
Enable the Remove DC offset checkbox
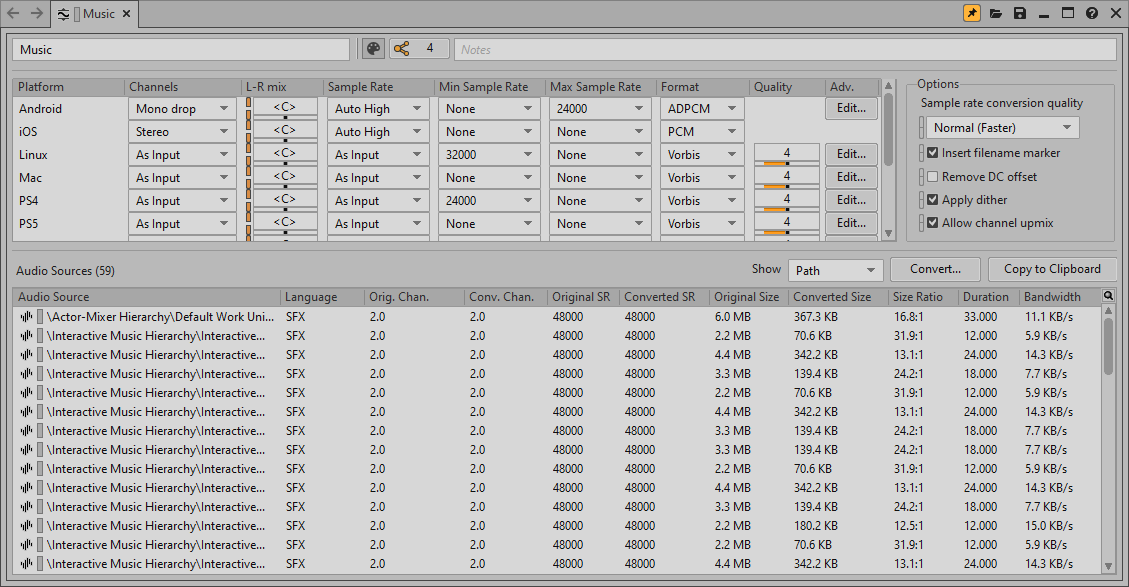932,177
